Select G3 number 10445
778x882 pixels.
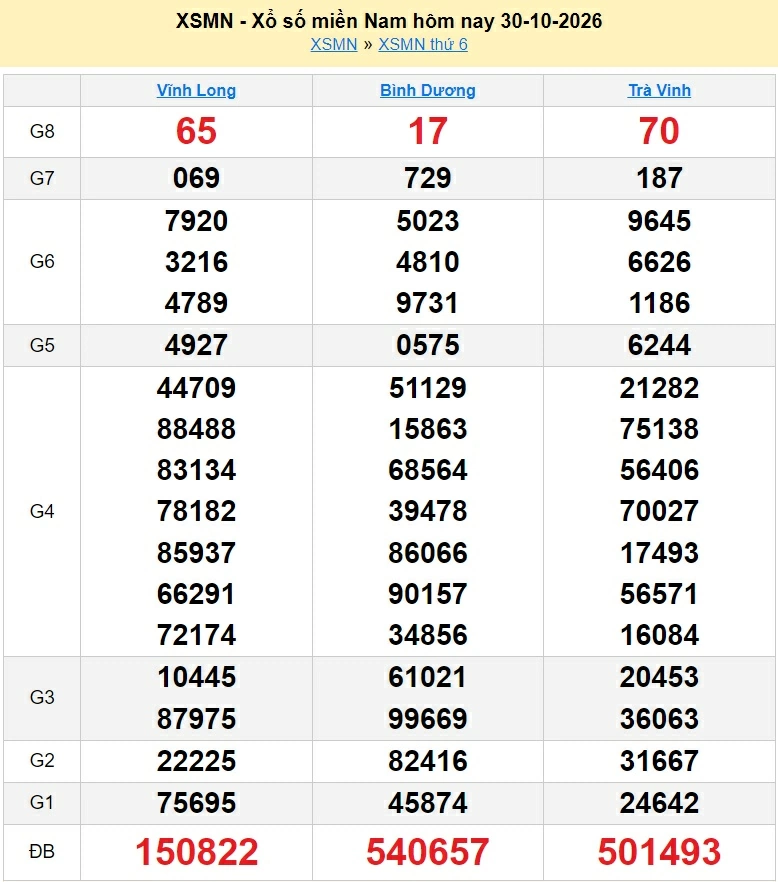click(196, 677)
